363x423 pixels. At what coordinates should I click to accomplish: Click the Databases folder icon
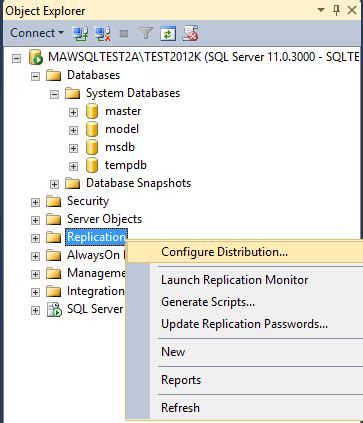pyautogui.click(x=53, y=75)
